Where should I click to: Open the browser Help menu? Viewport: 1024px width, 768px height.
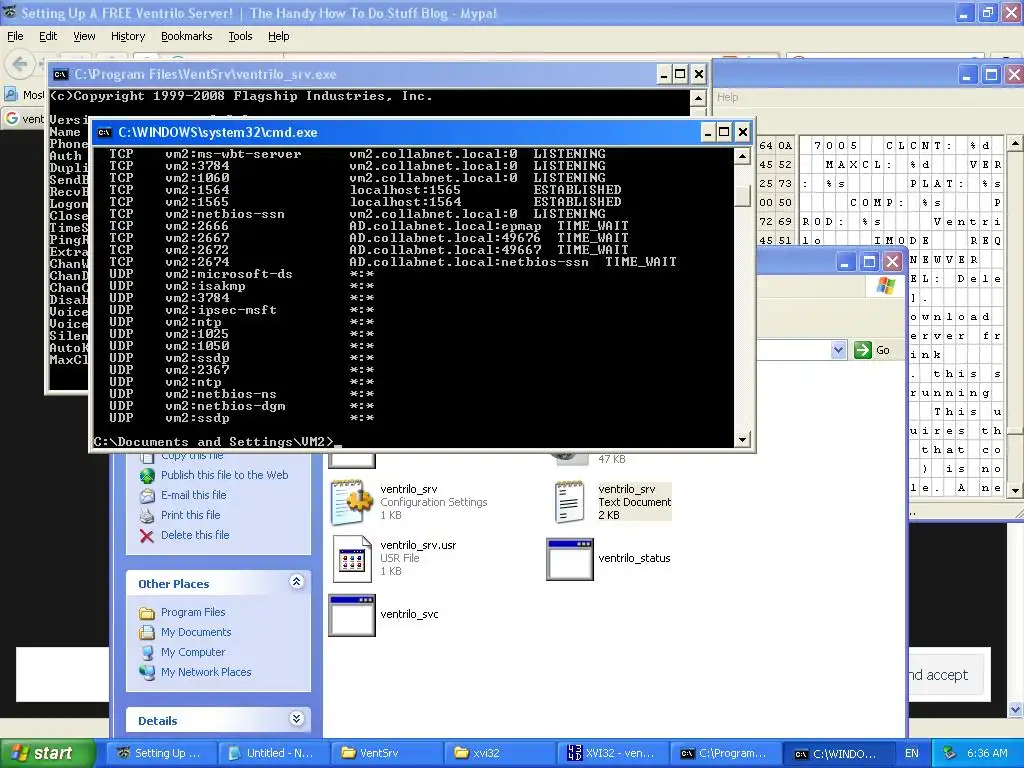278,36
